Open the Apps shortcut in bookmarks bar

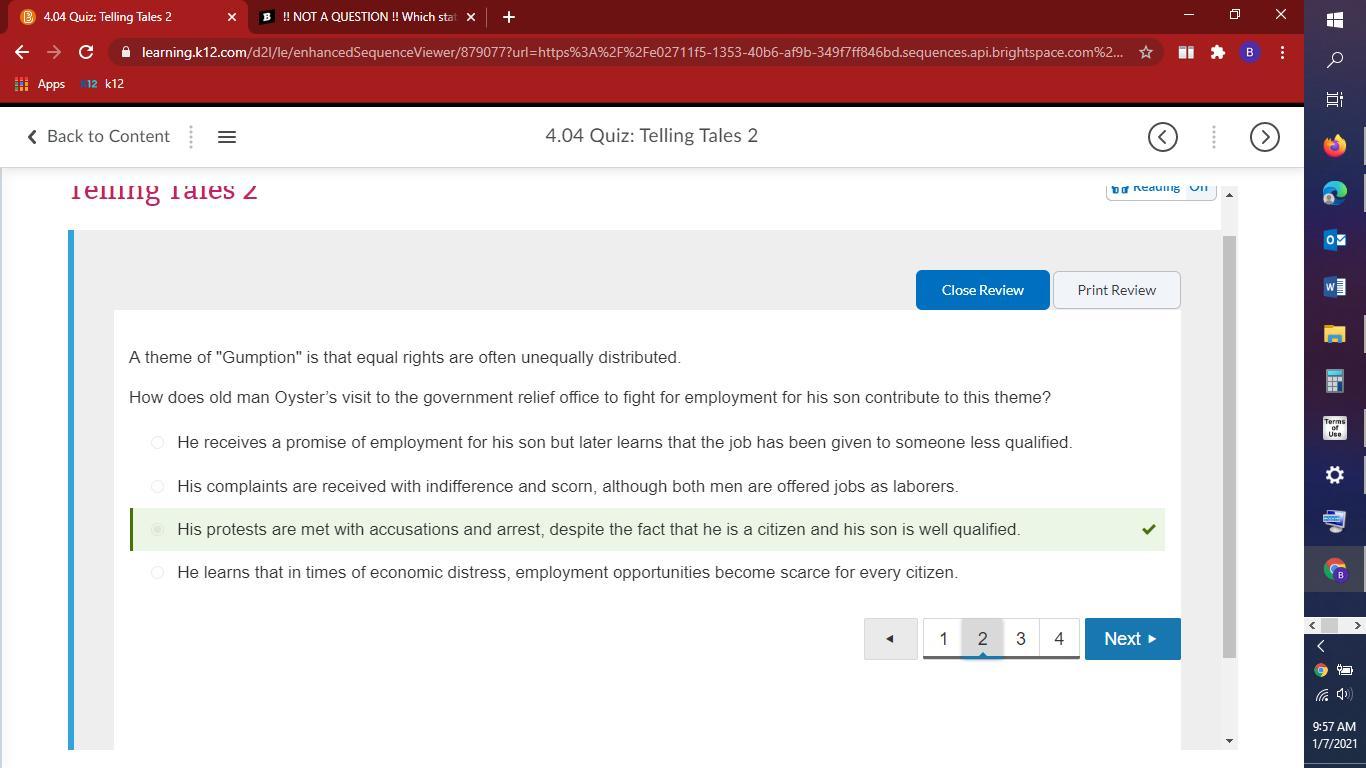(x=40, y=84)
